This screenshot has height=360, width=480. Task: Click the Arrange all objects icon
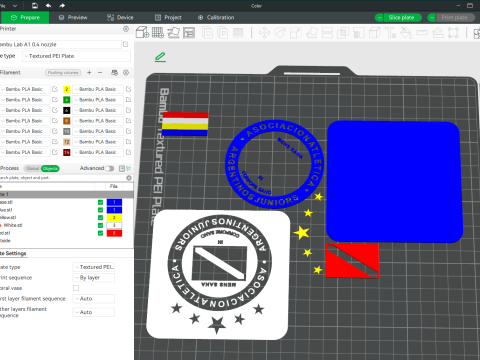(189, 33)
